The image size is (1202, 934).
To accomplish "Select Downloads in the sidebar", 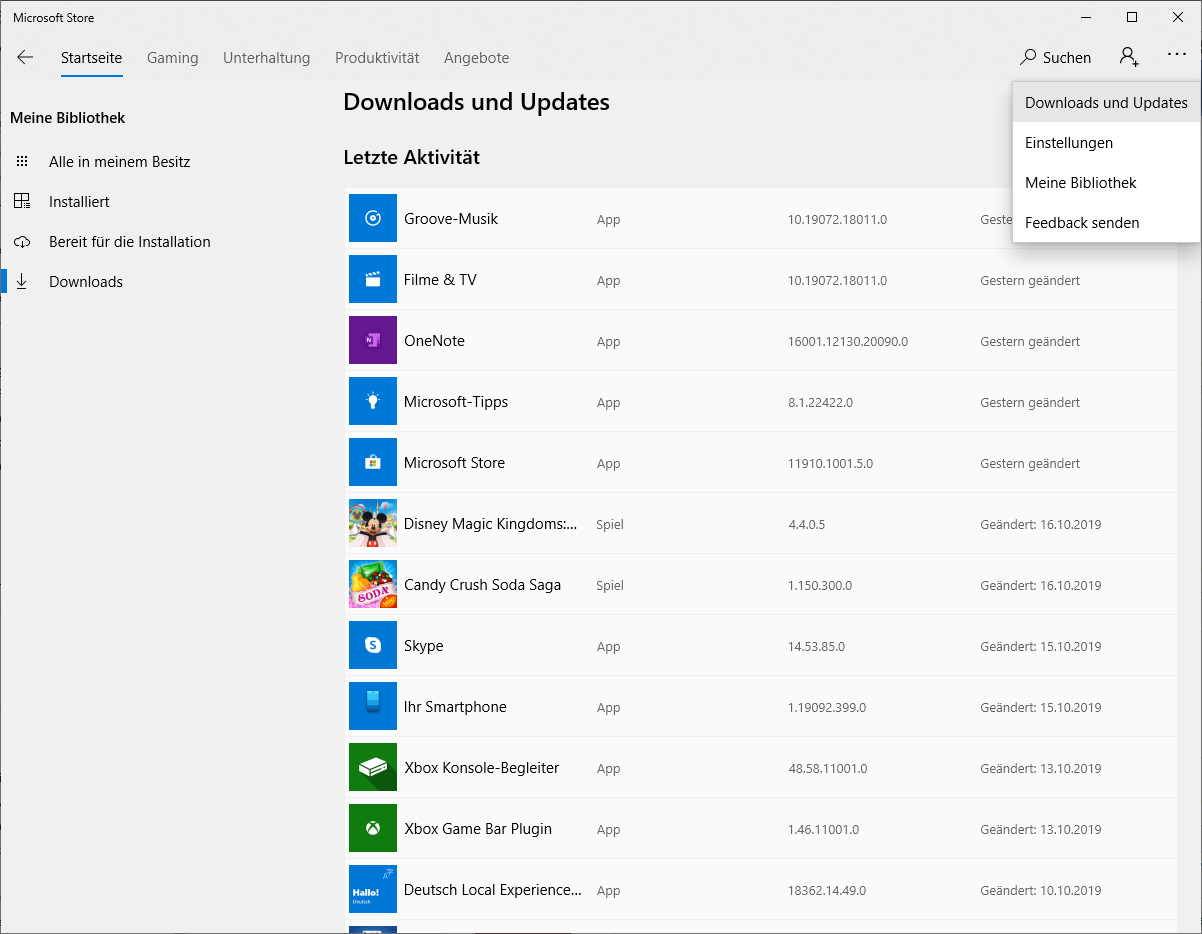I will (x=85, y=281).
